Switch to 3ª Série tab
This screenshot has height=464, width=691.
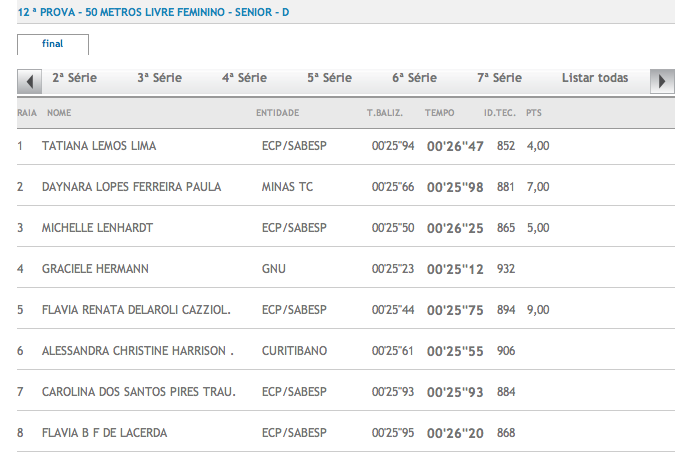159,78
